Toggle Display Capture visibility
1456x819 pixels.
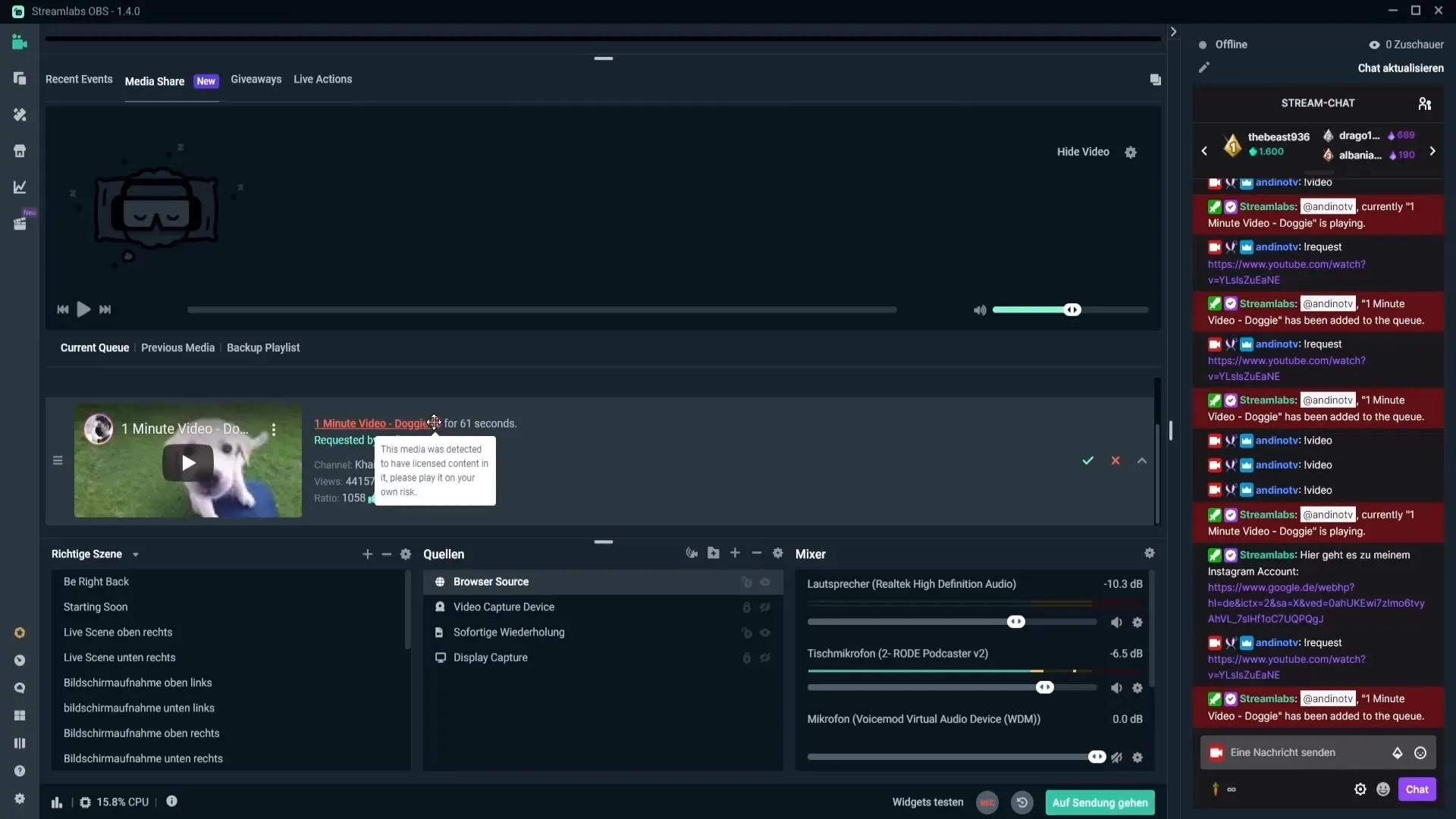765,658
